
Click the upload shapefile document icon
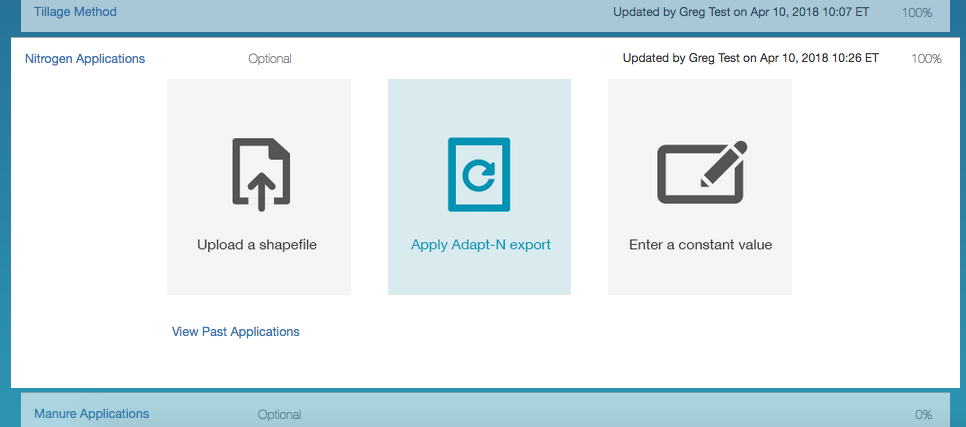coord(259,174)
